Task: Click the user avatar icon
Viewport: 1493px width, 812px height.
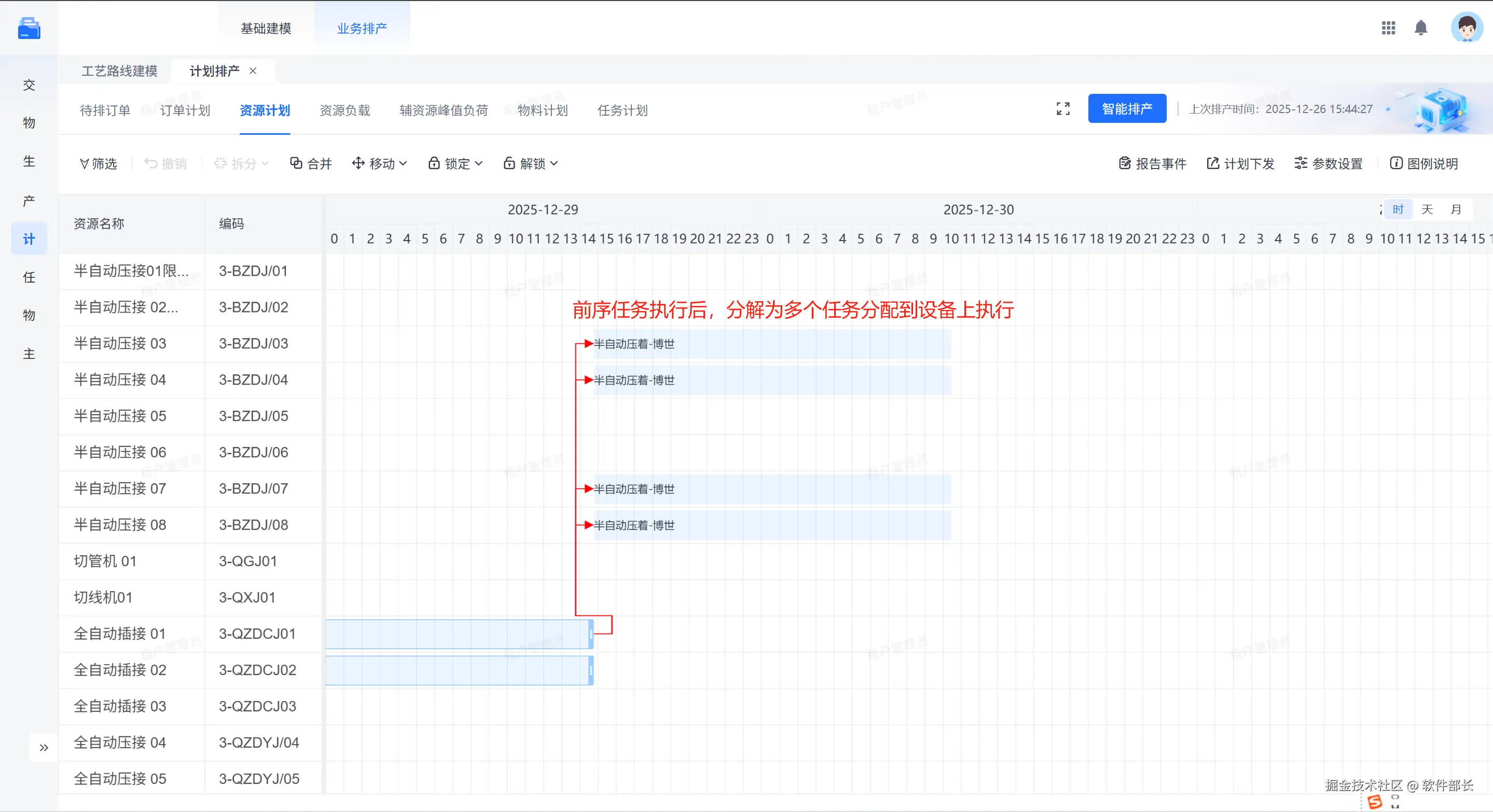Action: click(x=1467, y=28)
